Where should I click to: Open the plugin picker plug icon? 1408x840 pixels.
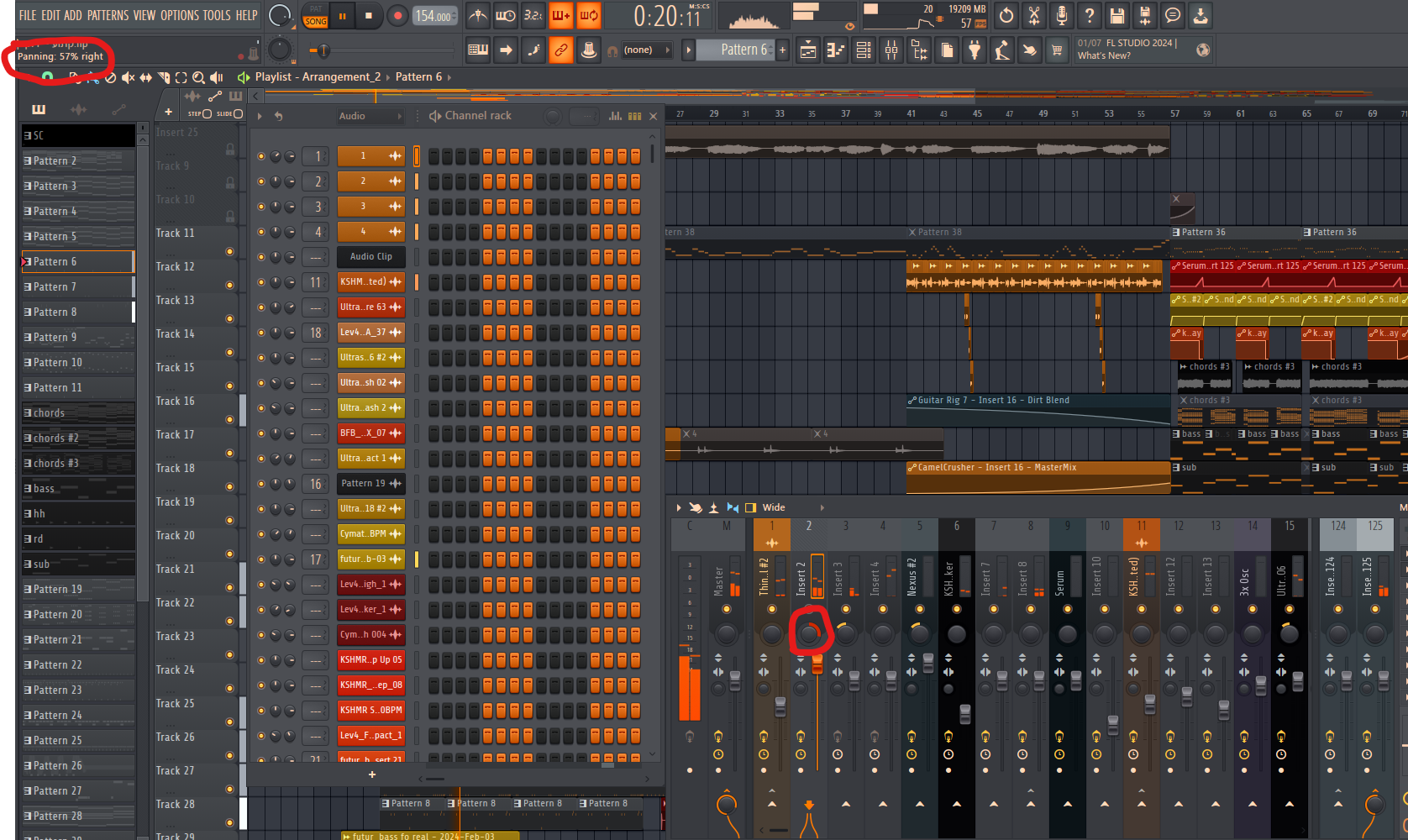coord(975,50)
